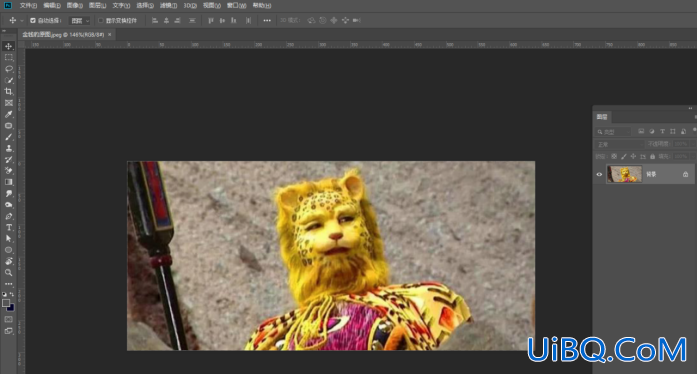Open more align options three-dots button
Viewport: 697px width, 374px height.
(x=267, y=20)
